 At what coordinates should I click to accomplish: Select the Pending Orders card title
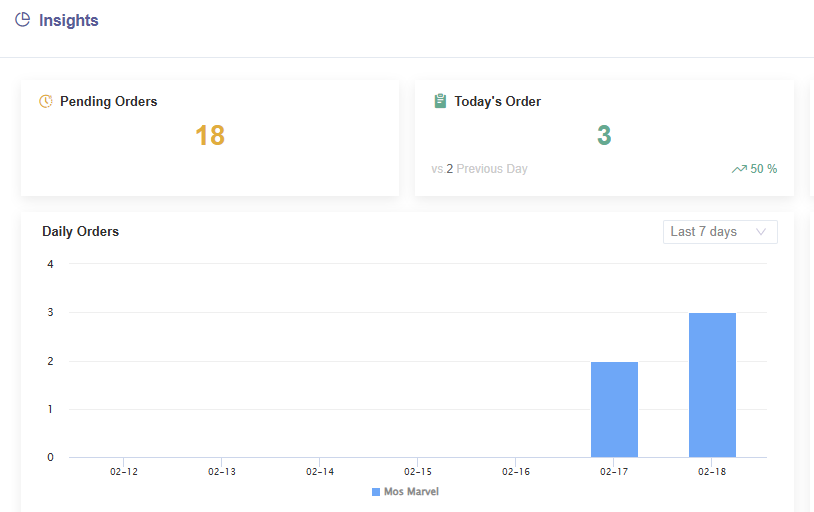coord(108,101)
